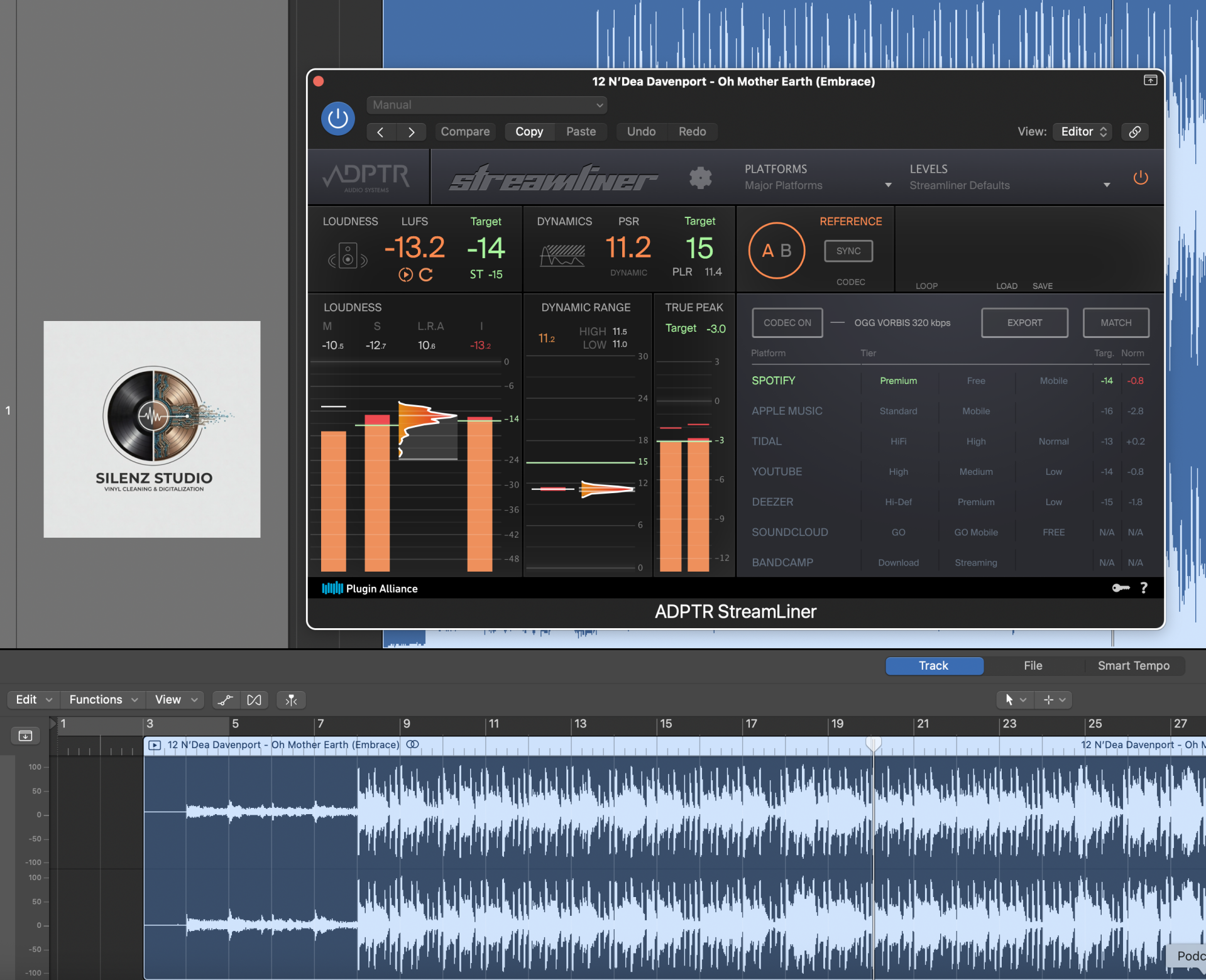This screenshot has height=980, width=1206.
Task: Toggle the orange StreamLiner power button
Action: point(1140,178)
